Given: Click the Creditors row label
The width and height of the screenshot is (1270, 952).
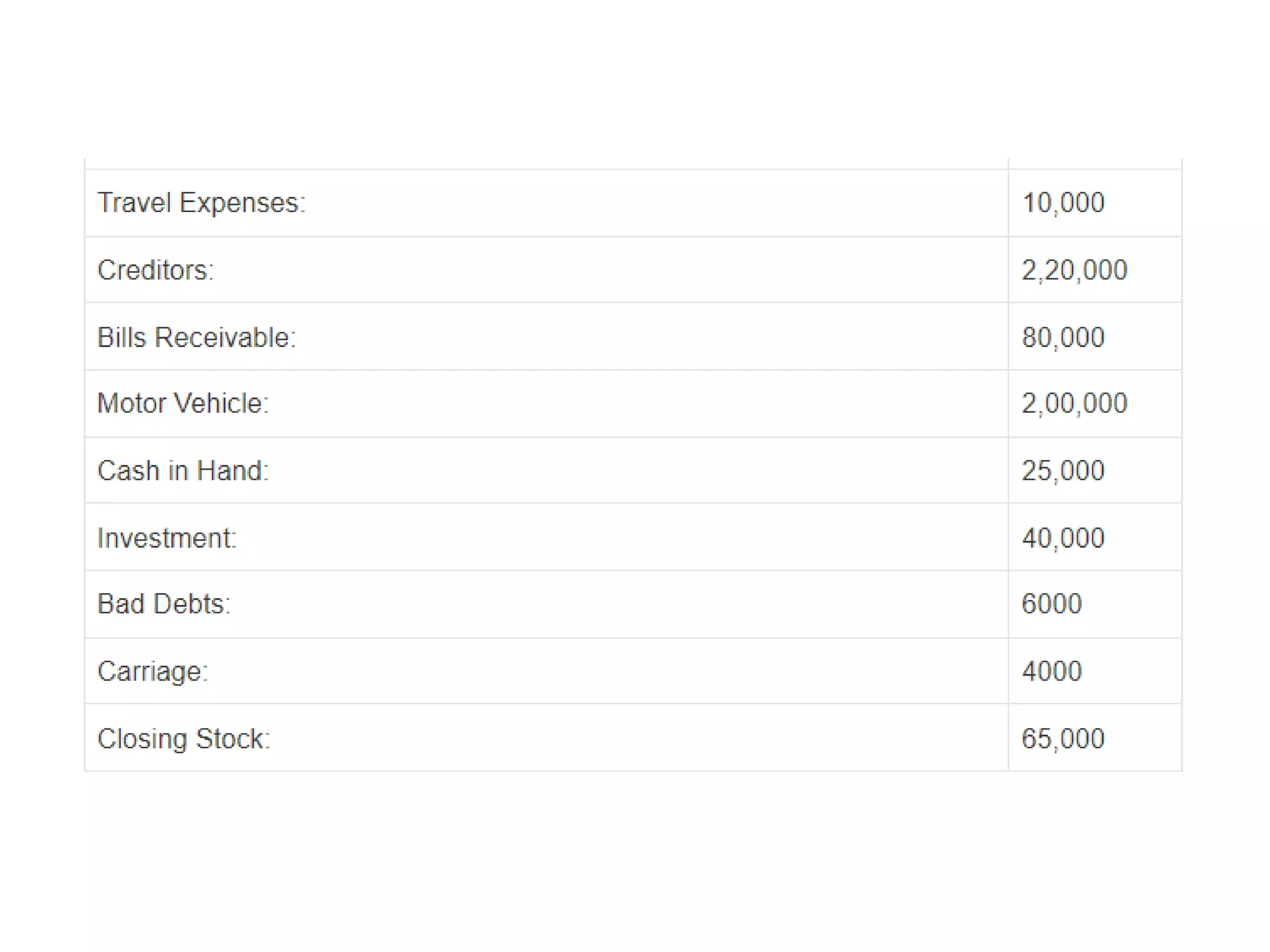Looking at the screenshot, I should point(155,270).
